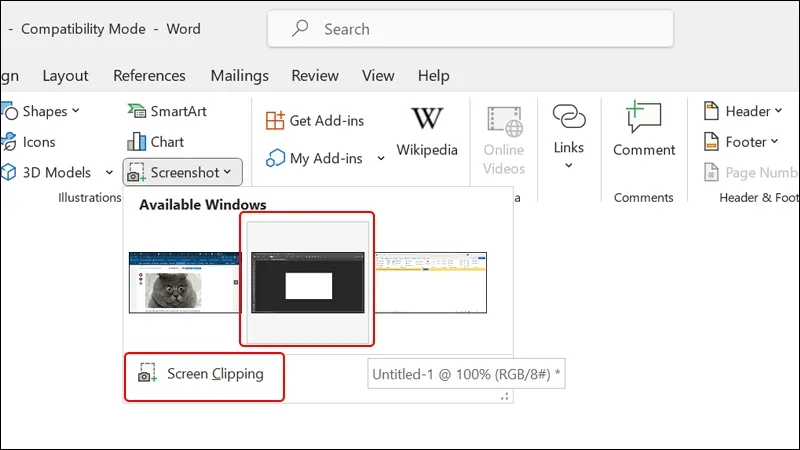Image resolution: width=800 pixels, height=450 pixels.
Task: Switch to the Layout tab
Action: pos(65,76)
